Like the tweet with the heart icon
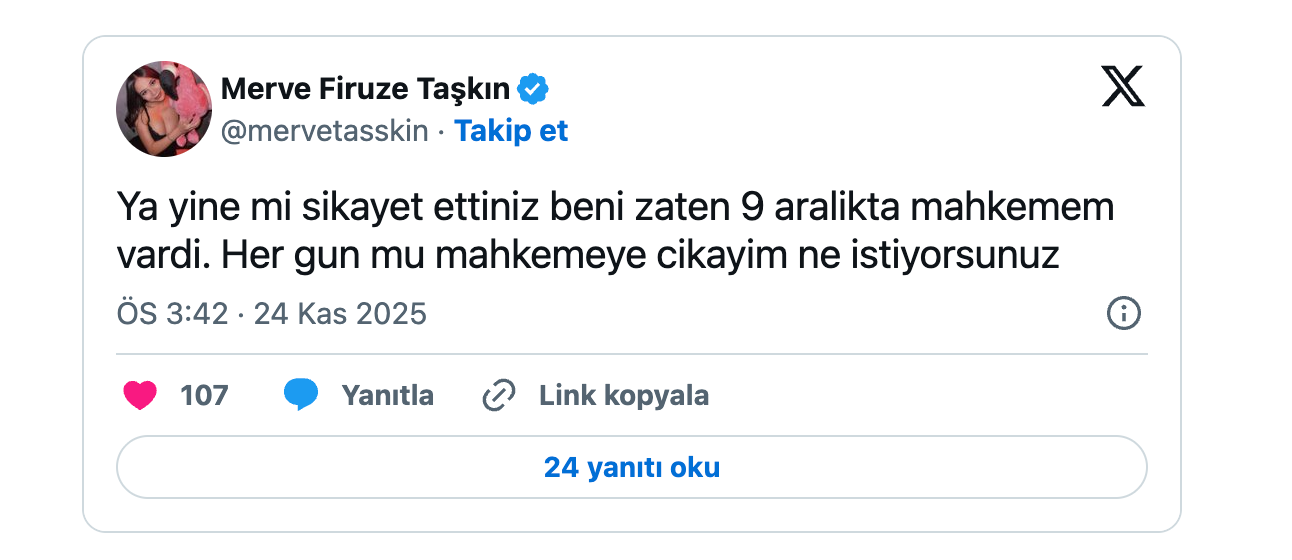 pos(140,396)
